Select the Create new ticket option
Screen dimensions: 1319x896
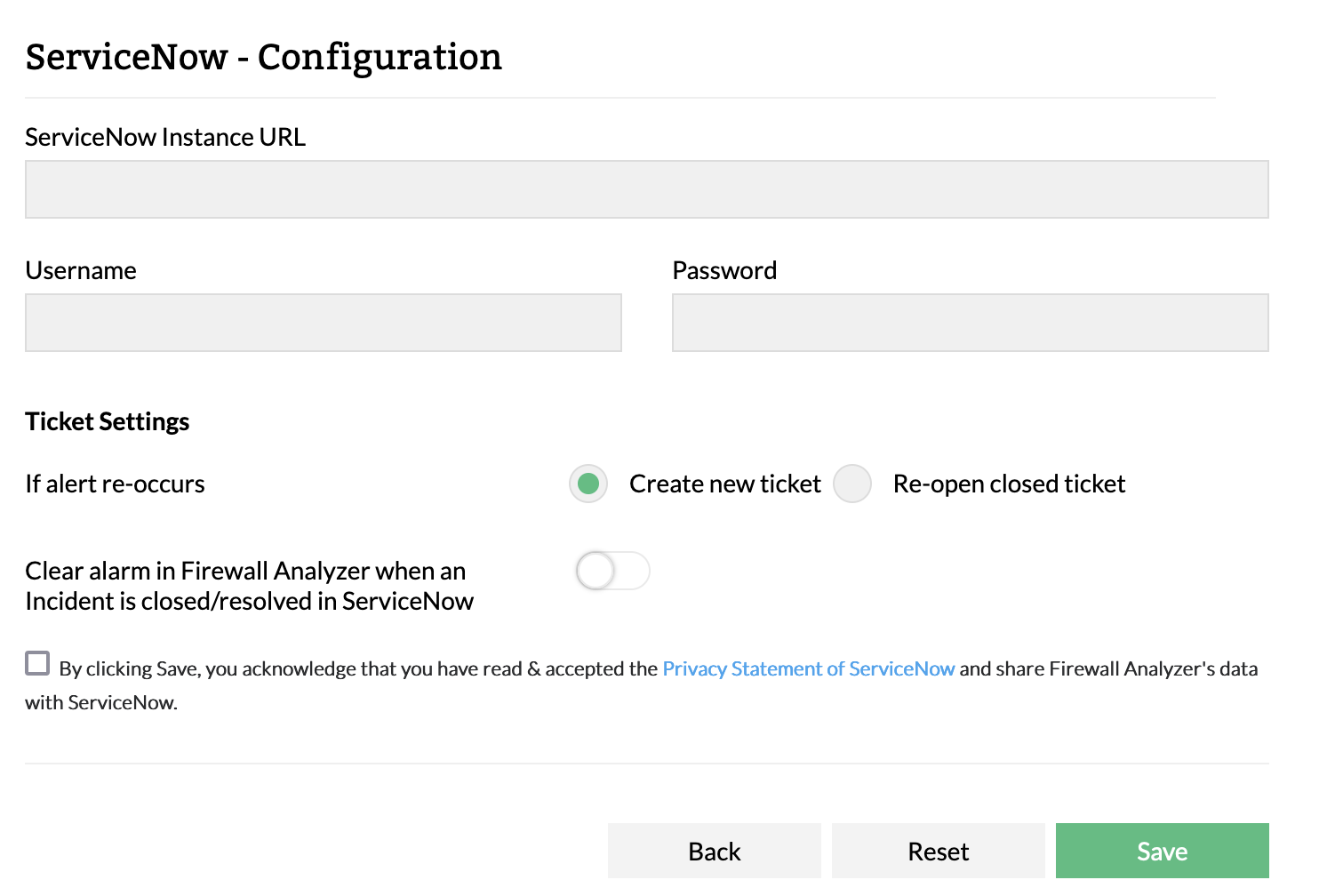pyautogui.click(x=588, y=484)
